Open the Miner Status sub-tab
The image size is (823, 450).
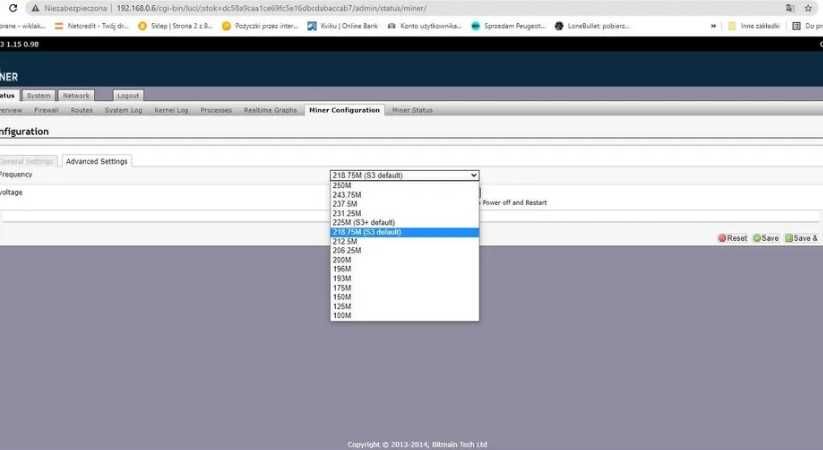click(412, 110)
